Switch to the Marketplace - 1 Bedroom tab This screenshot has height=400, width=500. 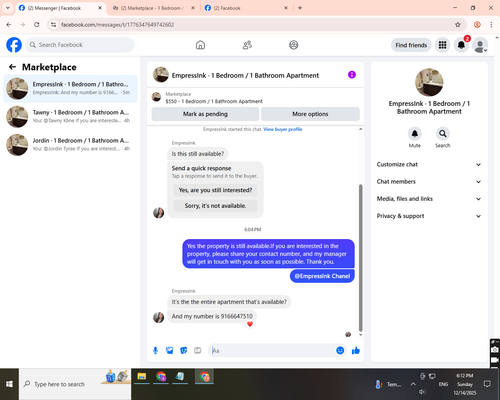(152, 8)
